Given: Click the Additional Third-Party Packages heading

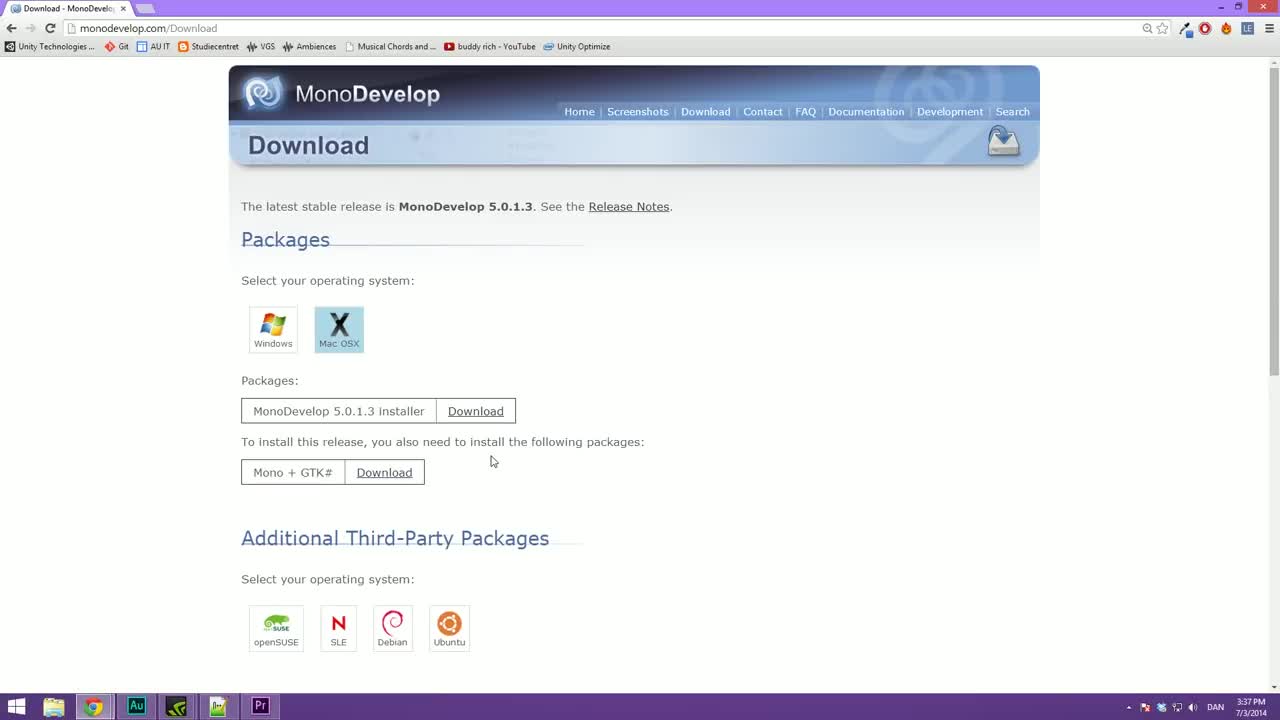Looking at the screenshot, I should point(395,538).
